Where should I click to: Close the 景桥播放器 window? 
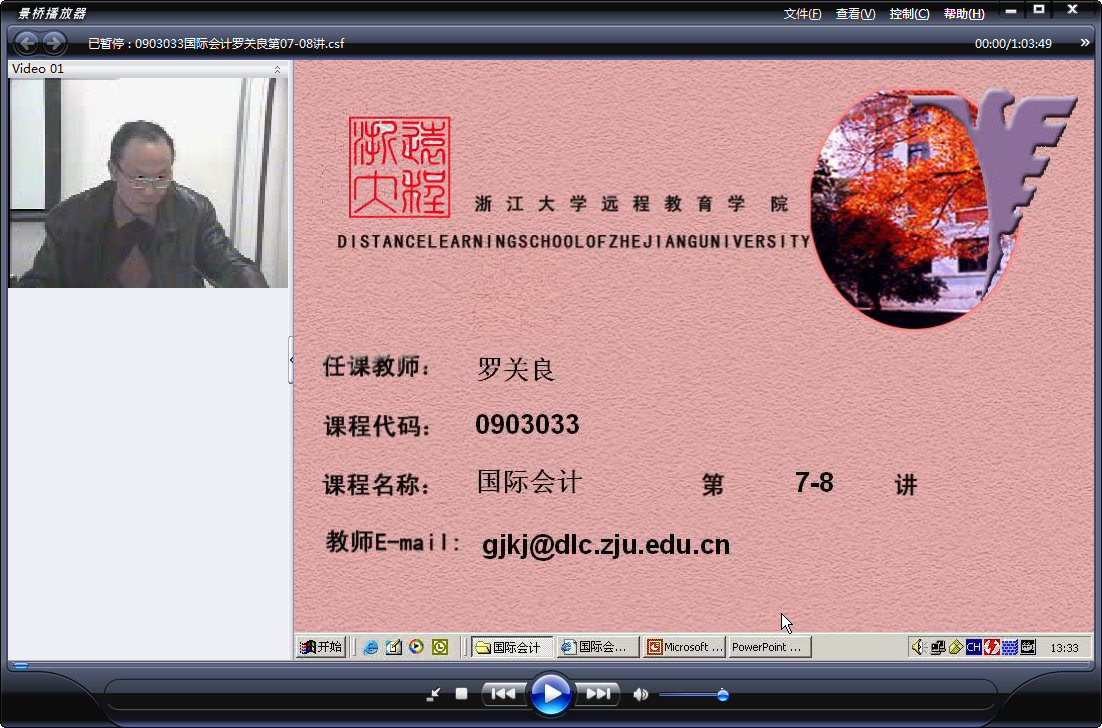[1072, 10]
